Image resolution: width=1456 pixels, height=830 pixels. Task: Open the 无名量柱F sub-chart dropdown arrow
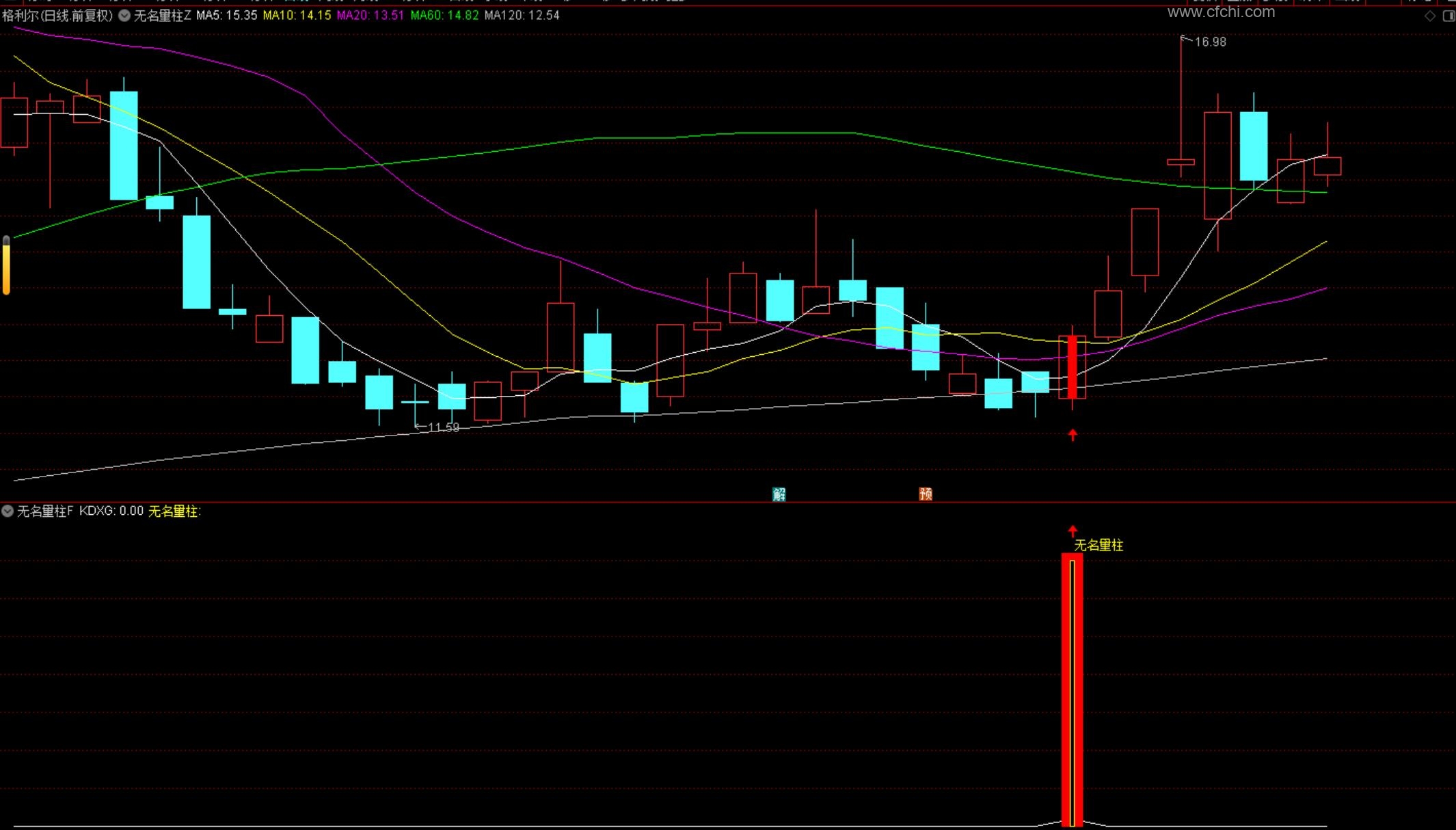click(8, 511)
